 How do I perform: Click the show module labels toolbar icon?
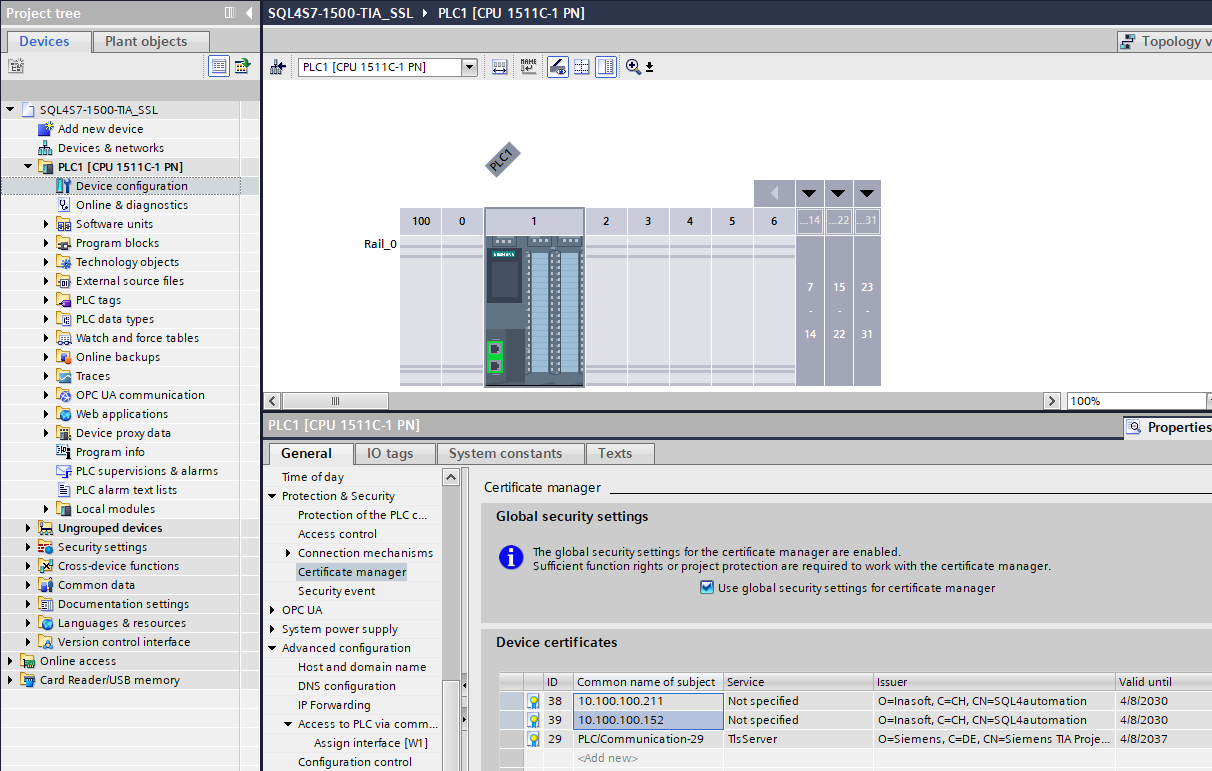pos(500,67)
